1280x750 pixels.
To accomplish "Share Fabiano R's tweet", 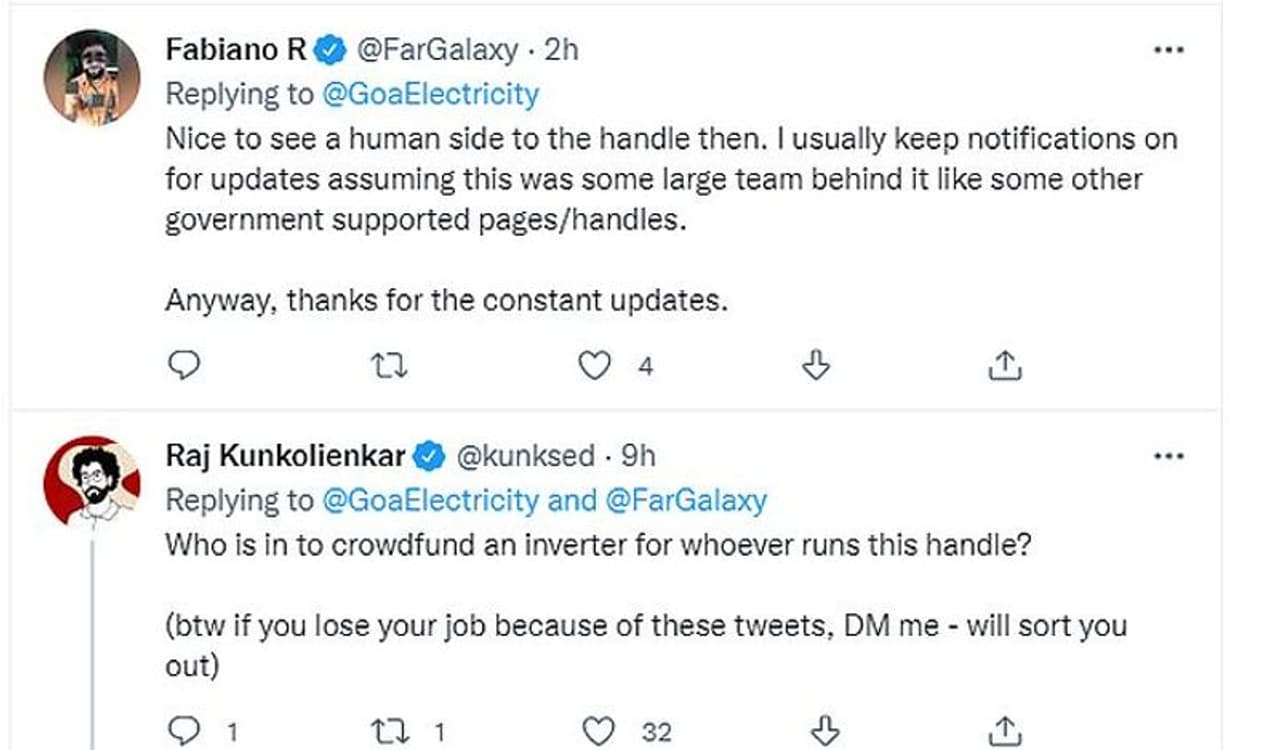I will coord(1004,367).
